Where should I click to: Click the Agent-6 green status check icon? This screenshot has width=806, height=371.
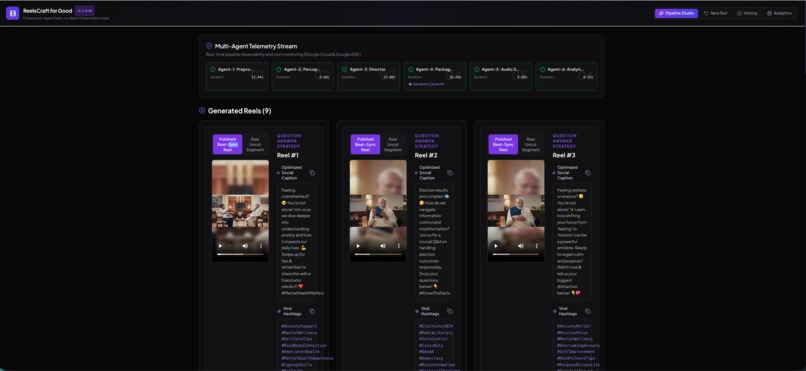click(542, 69)
